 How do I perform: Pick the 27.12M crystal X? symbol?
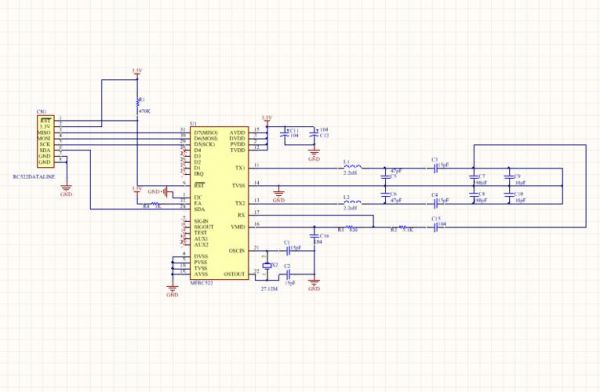coord(267,265)
